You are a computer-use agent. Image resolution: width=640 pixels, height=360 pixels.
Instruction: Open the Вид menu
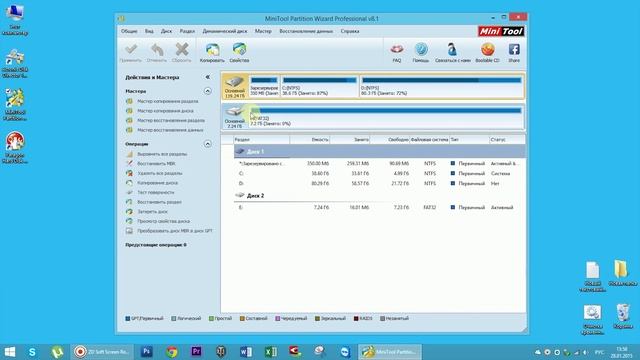point(149,31)
